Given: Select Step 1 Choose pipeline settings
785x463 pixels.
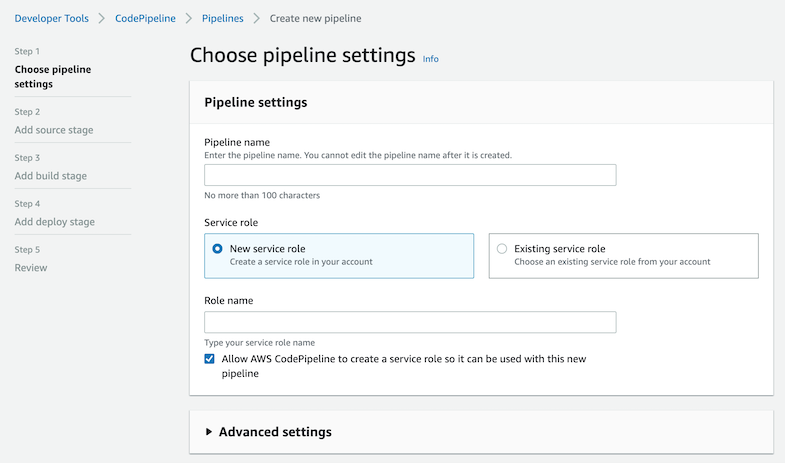Looking at the screenshot, I should (53, 77).
